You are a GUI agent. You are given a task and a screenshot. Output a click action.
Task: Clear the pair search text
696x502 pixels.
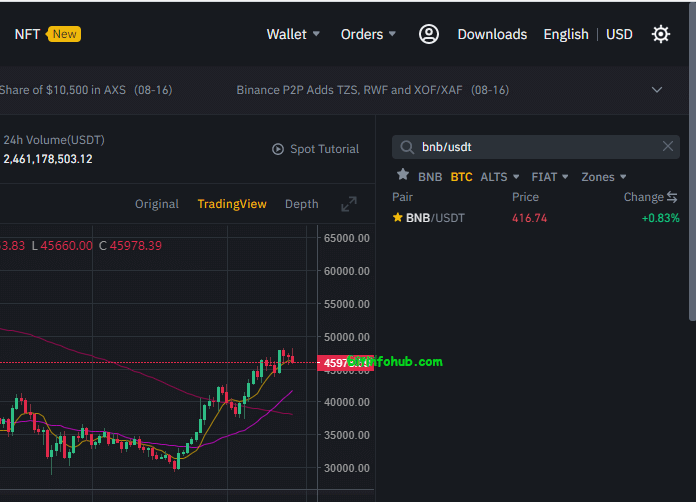point(668,146)
